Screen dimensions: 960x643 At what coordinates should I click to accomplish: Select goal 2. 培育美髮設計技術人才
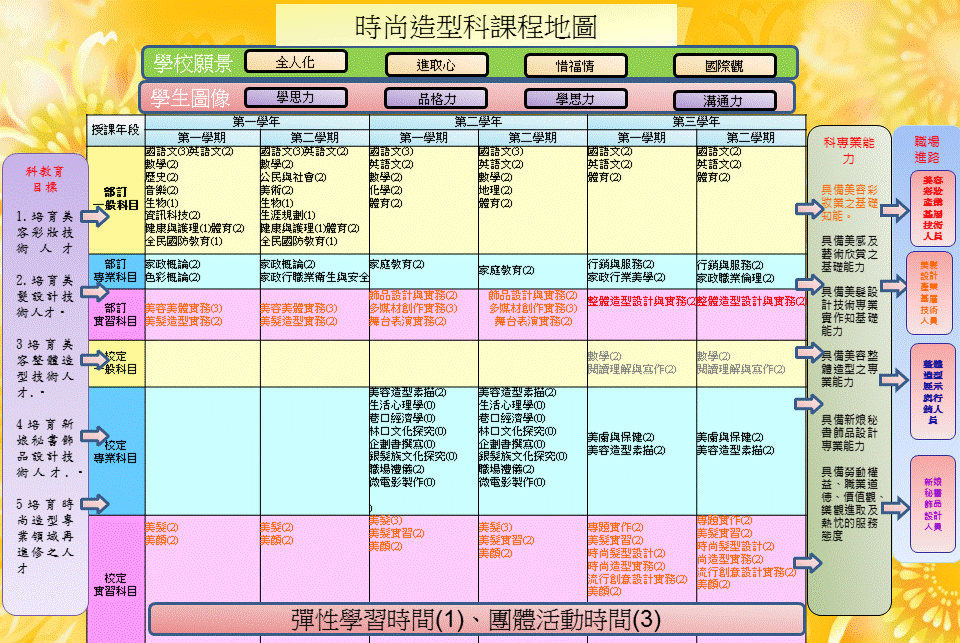pyautogui.click(x=45, y=296)
